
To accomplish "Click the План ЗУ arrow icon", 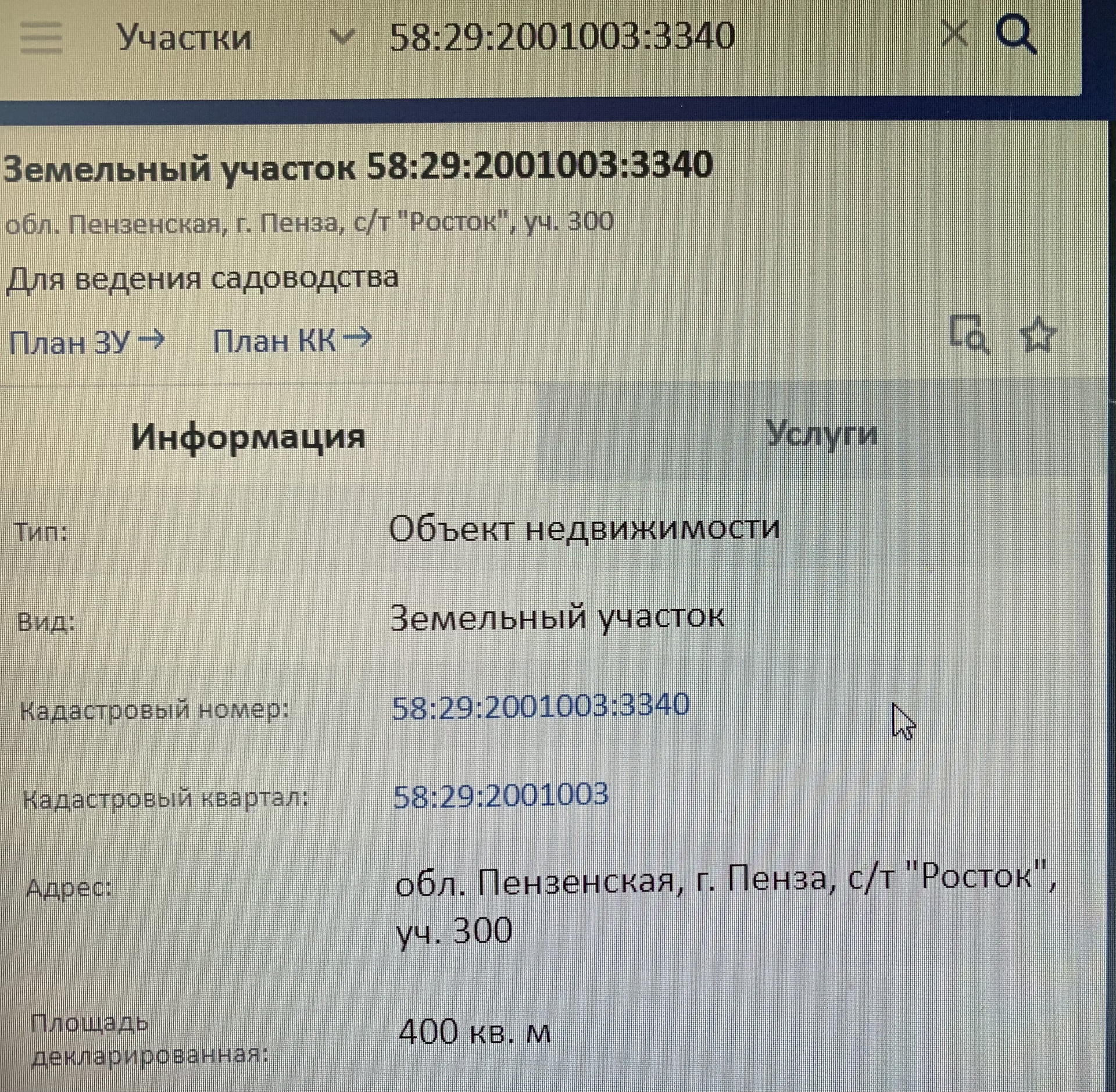I will (152, 339).
